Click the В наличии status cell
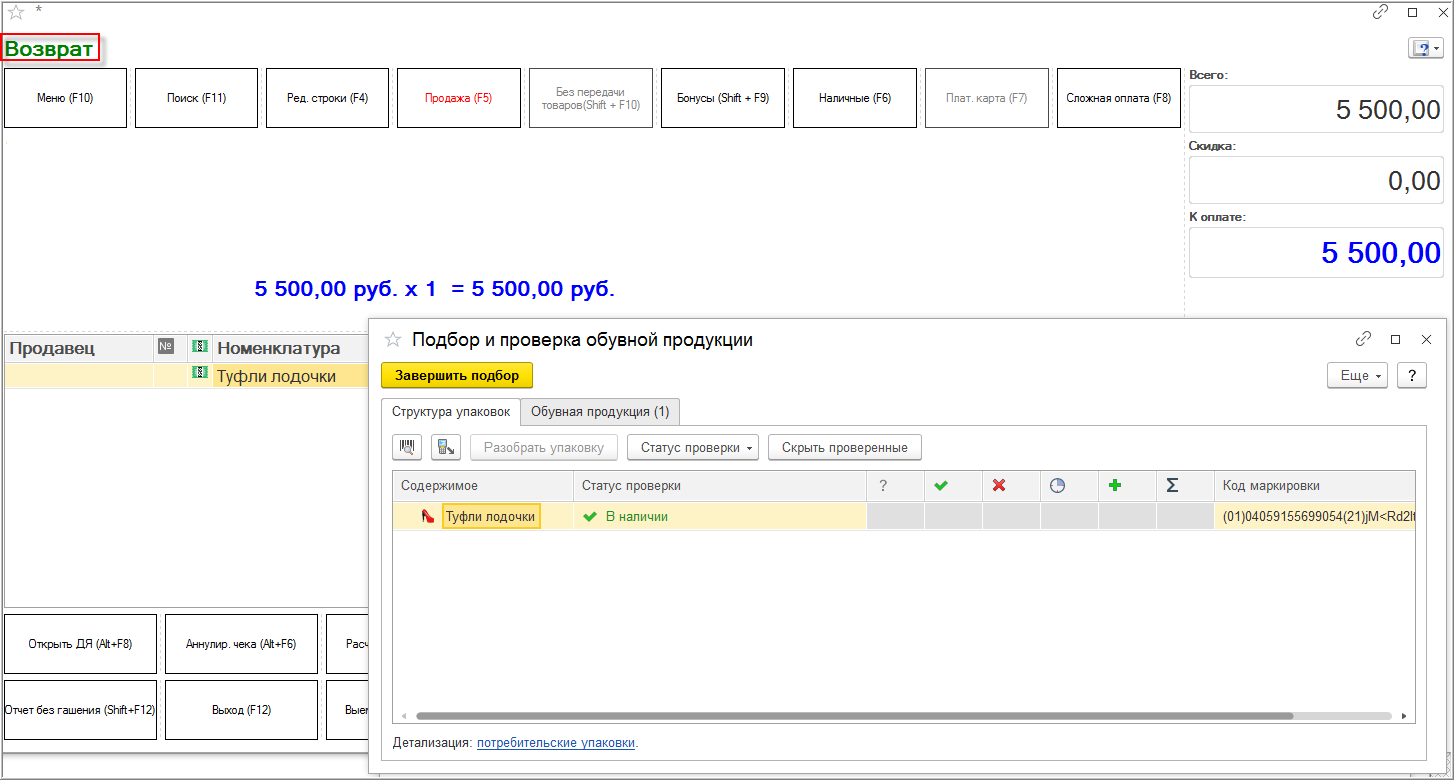Screen dimensions: 1454x780 click(x=720, y=517)
